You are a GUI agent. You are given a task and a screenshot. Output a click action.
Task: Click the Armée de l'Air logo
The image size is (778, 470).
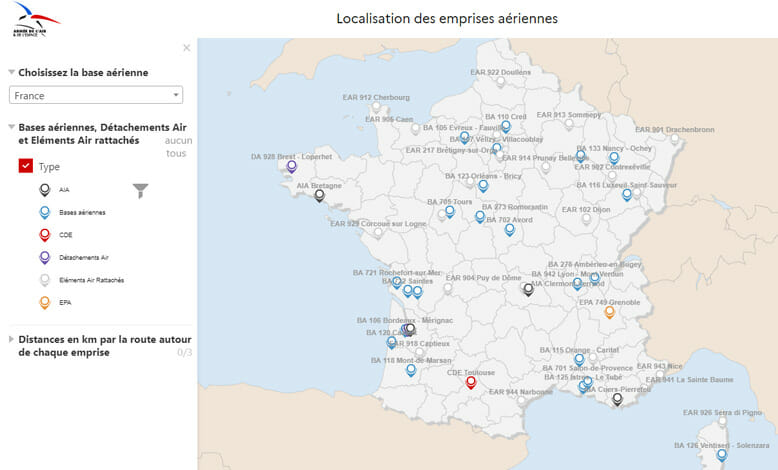36,20
